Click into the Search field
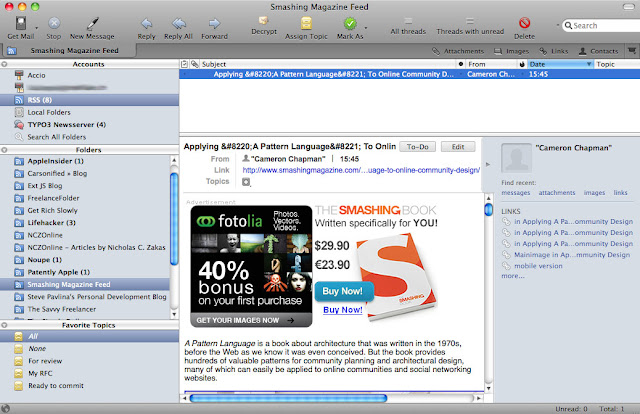Viewport: 640px width, 414px height. coord(604,26)
